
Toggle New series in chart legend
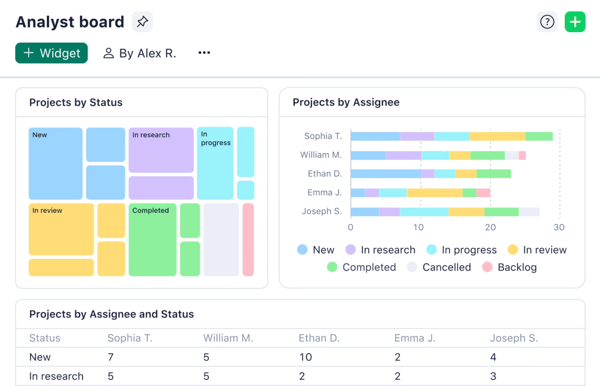click(316, 250)
